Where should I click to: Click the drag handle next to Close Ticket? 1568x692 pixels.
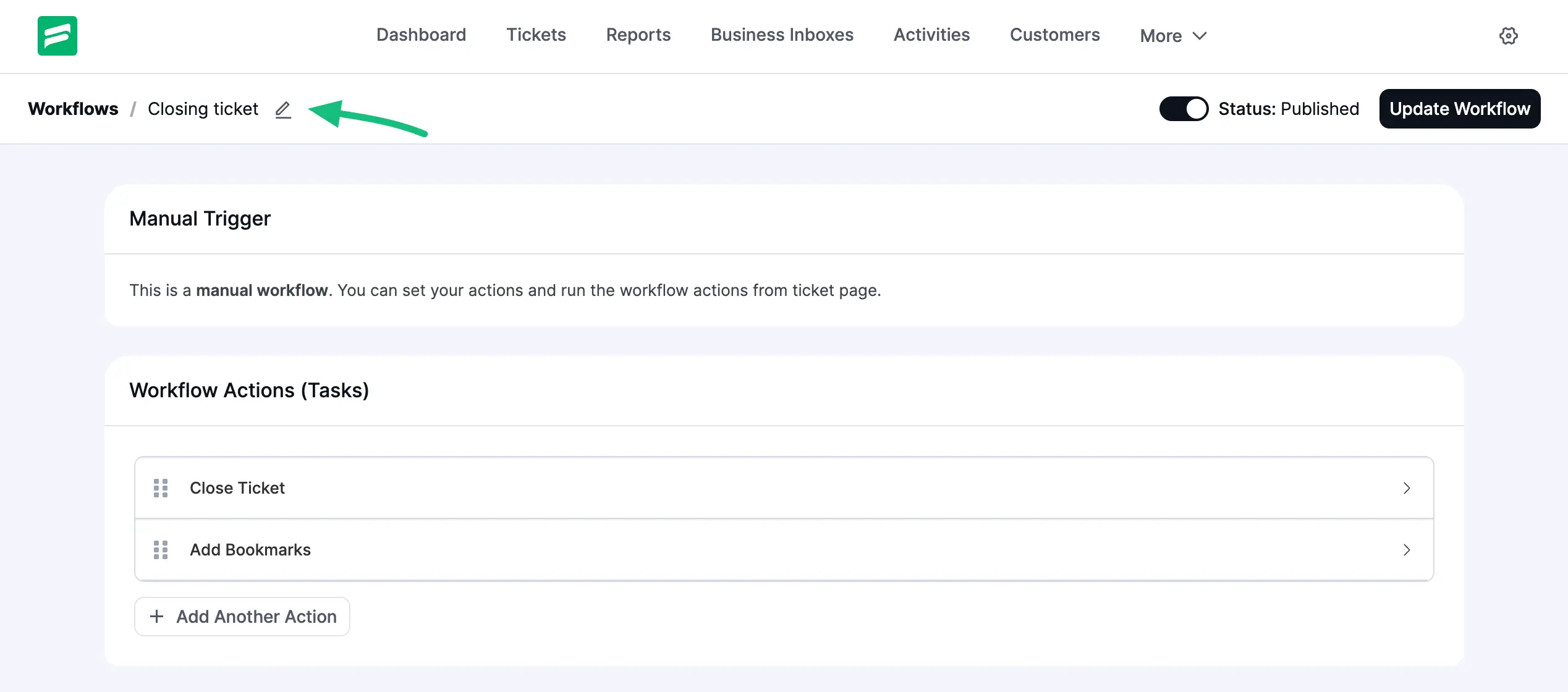point(161,488)
